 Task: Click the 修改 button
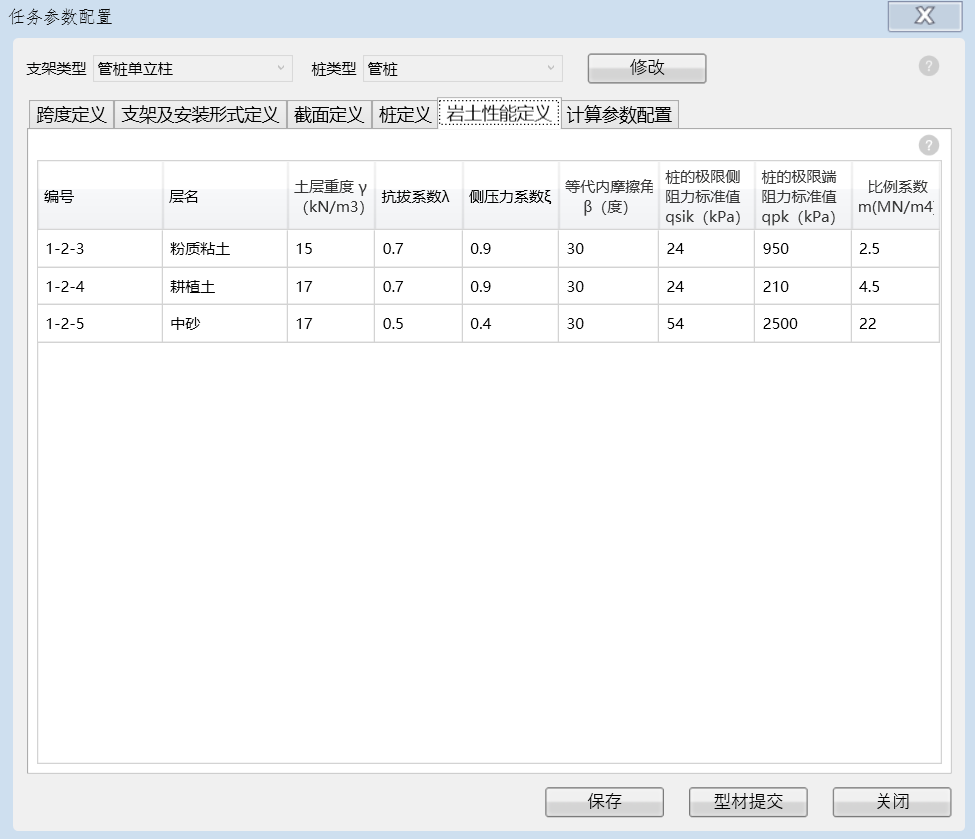pos(646,68)
